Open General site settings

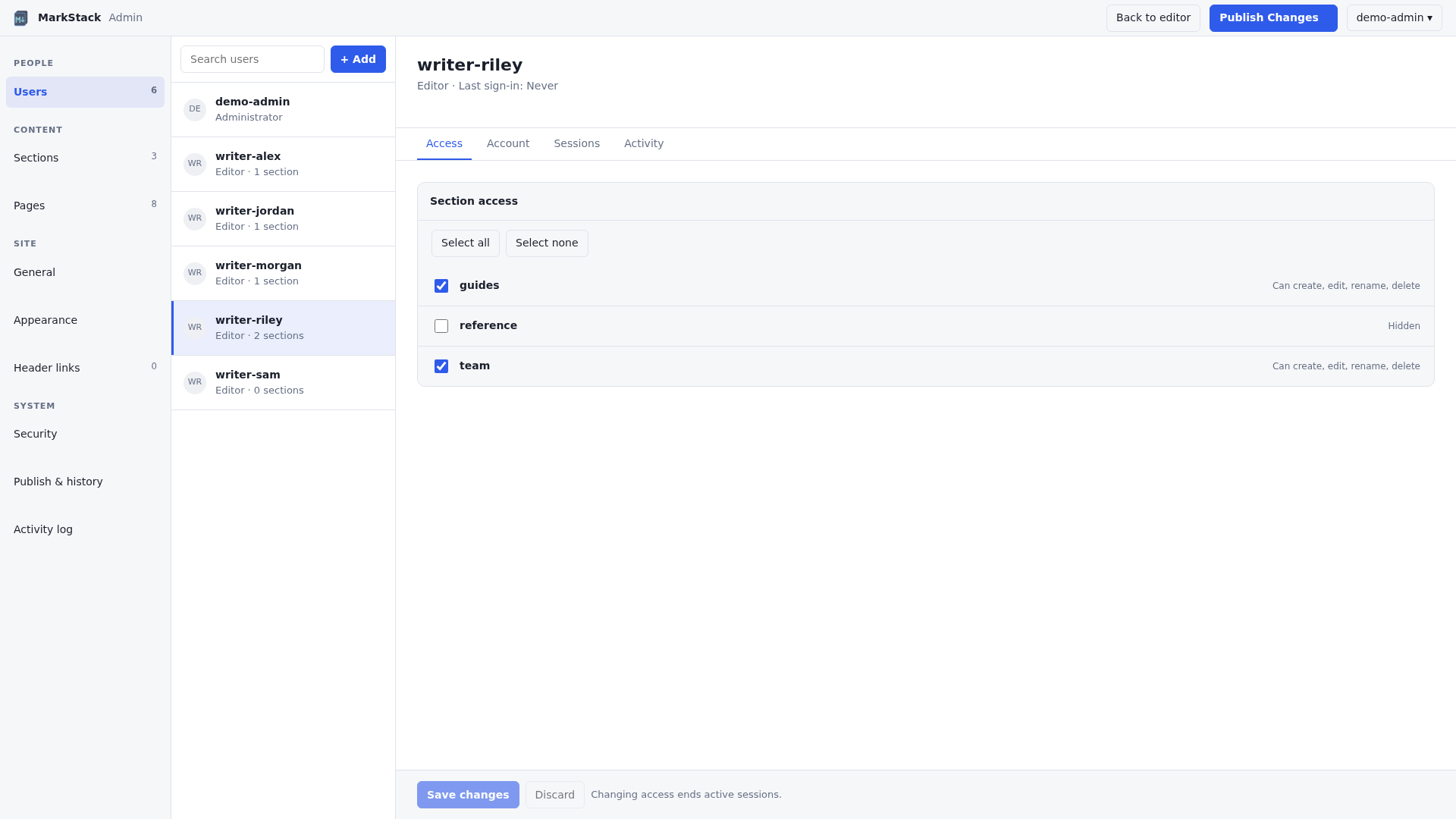coord(85,272)
